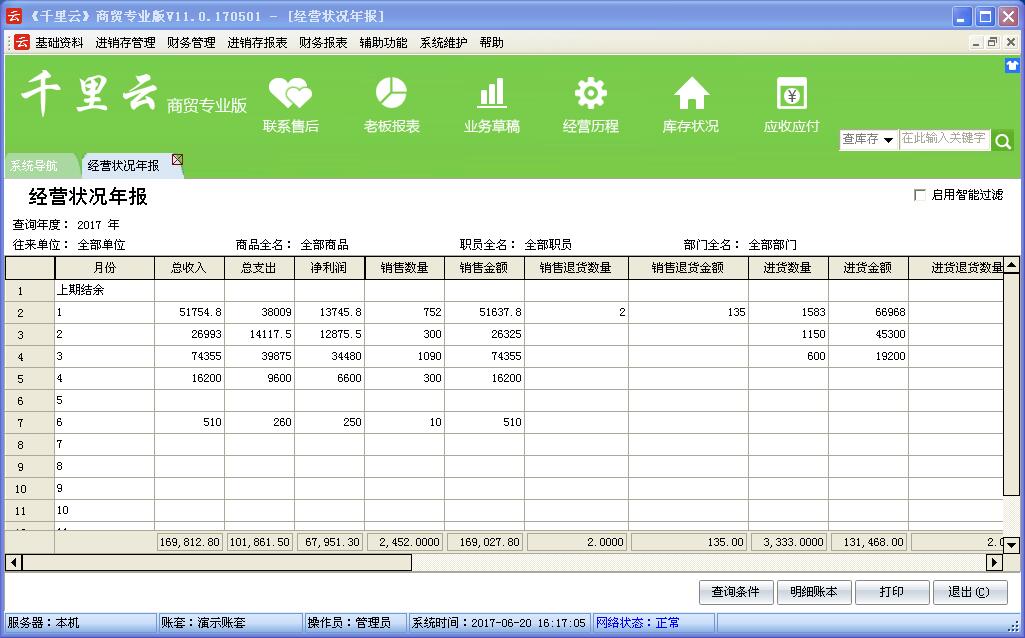This screenshot has width=1025, height=638.
Task: Switch to the 系统导航 tab
Action: tap(34, 166)
